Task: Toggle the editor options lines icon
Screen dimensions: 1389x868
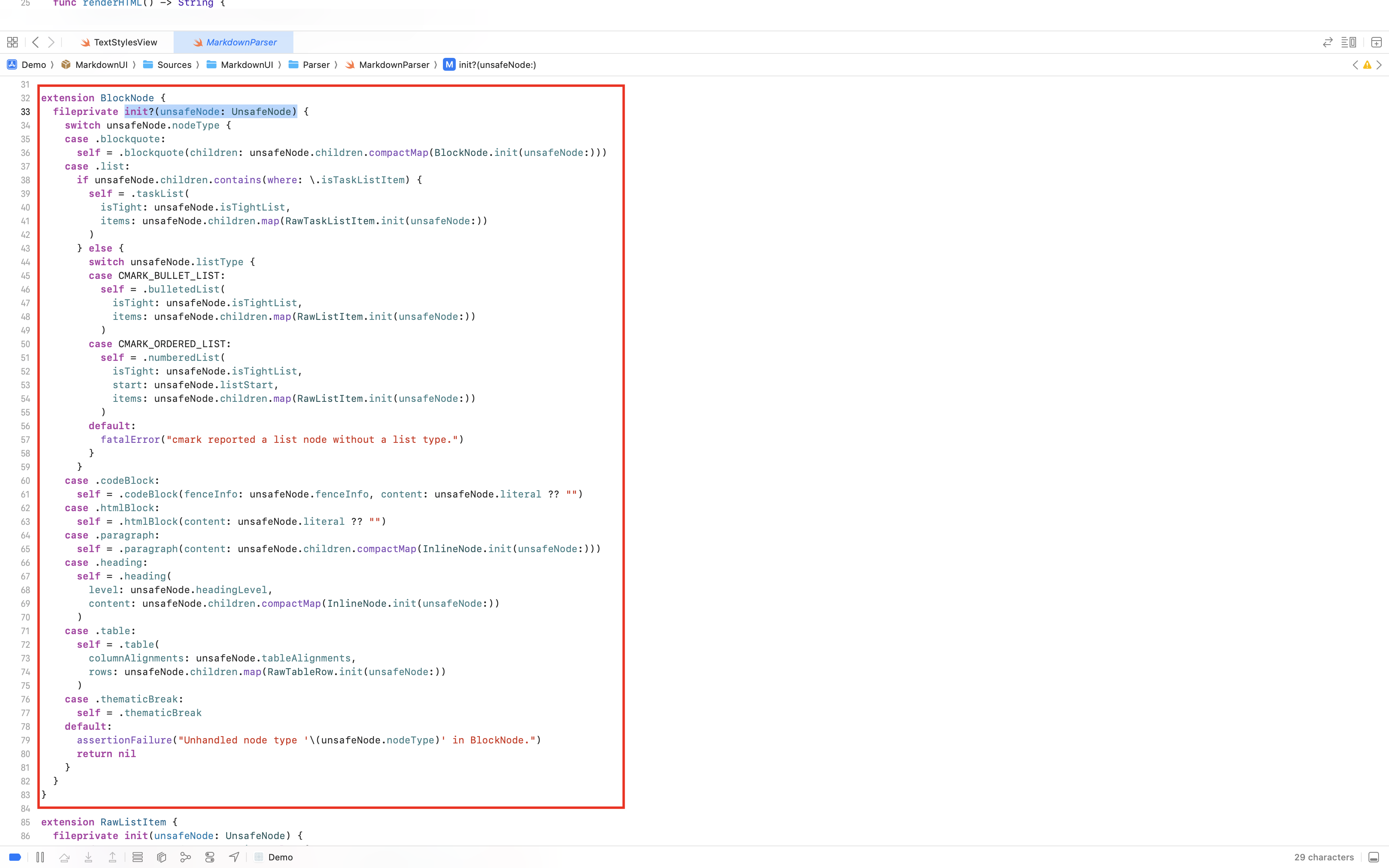Action: [x=1348, y=42]
